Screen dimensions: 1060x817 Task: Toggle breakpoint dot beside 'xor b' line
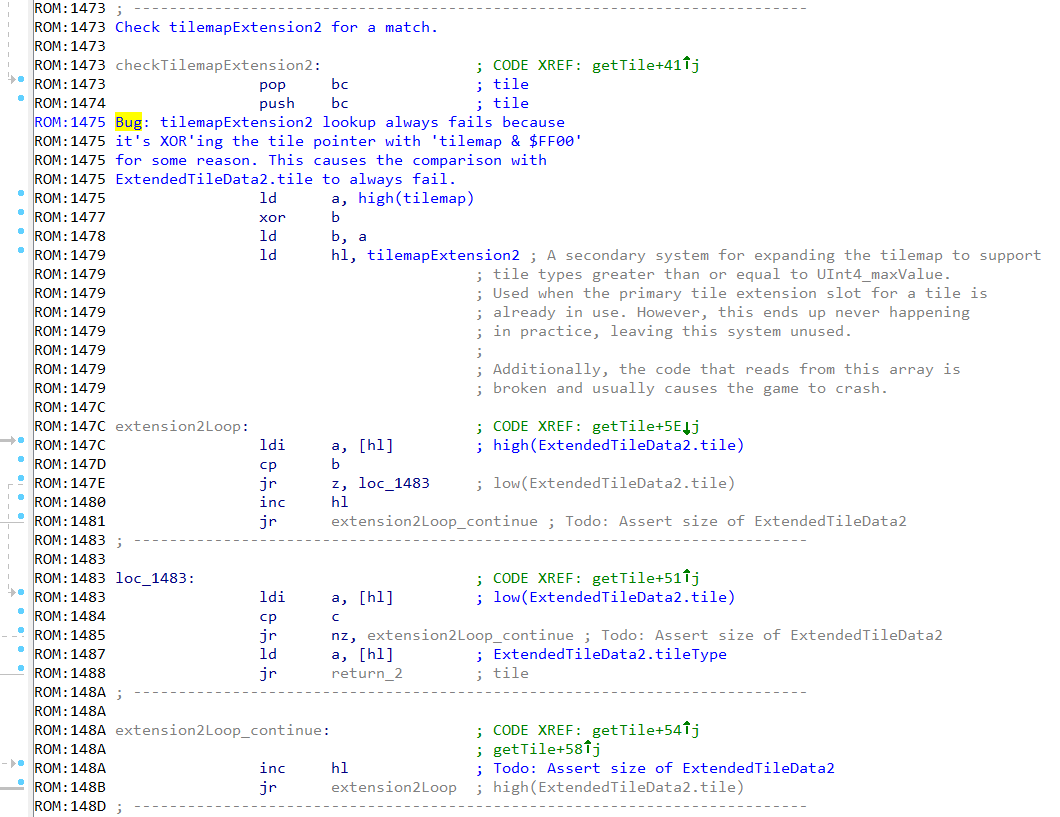[x=21, y=212]
